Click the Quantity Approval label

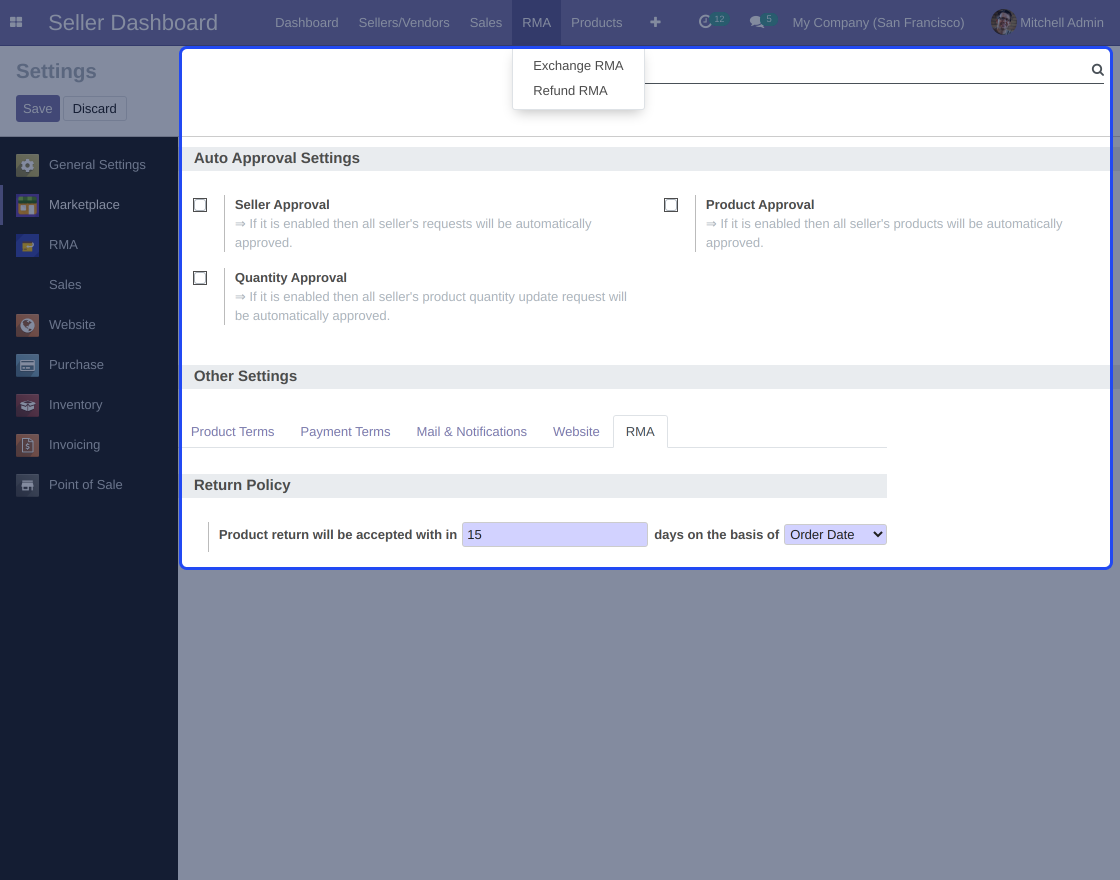point(291,278)
